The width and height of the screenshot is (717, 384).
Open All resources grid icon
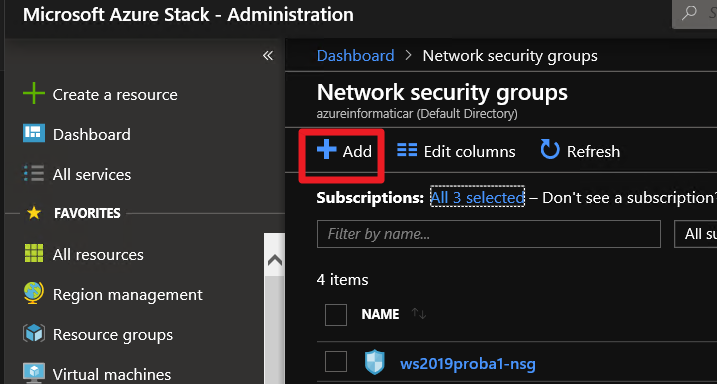(x=34, y=253)
